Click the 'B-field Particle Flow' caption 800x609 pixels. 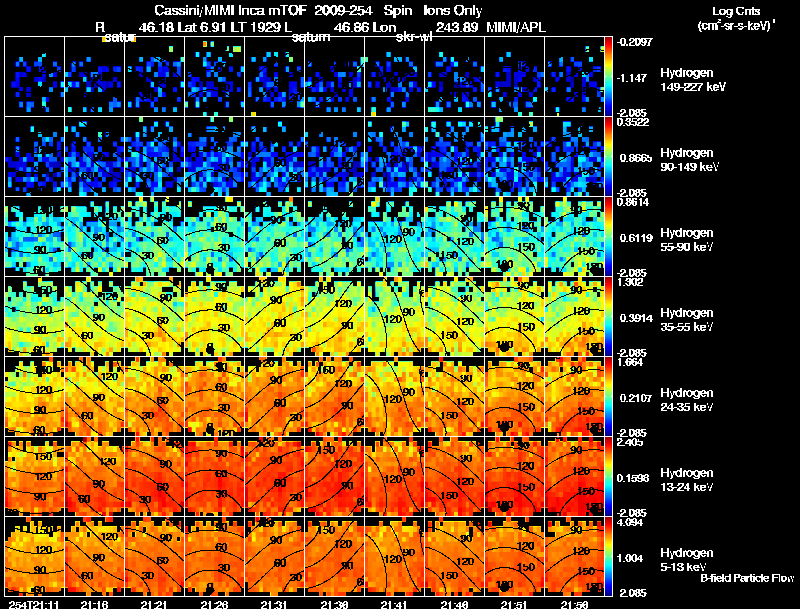point(746,578)
